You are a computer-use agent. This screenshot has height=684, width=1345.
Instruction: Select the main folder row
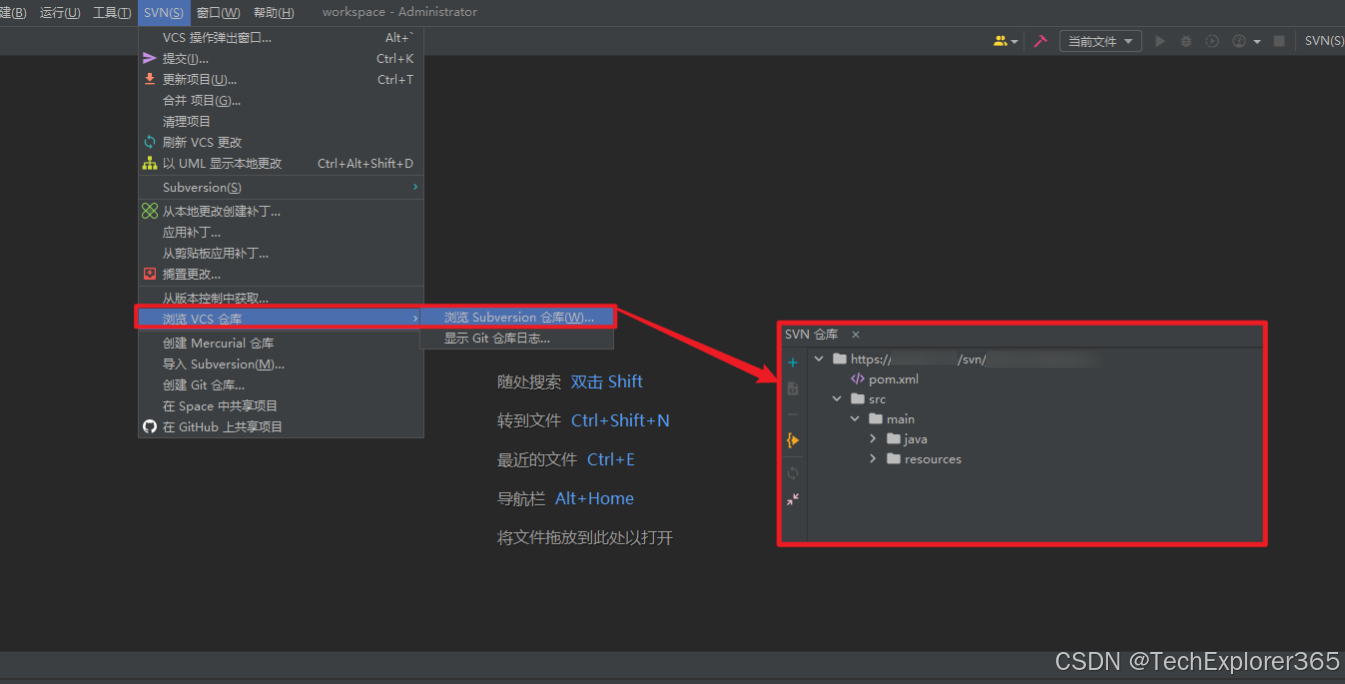coord(891,419)
